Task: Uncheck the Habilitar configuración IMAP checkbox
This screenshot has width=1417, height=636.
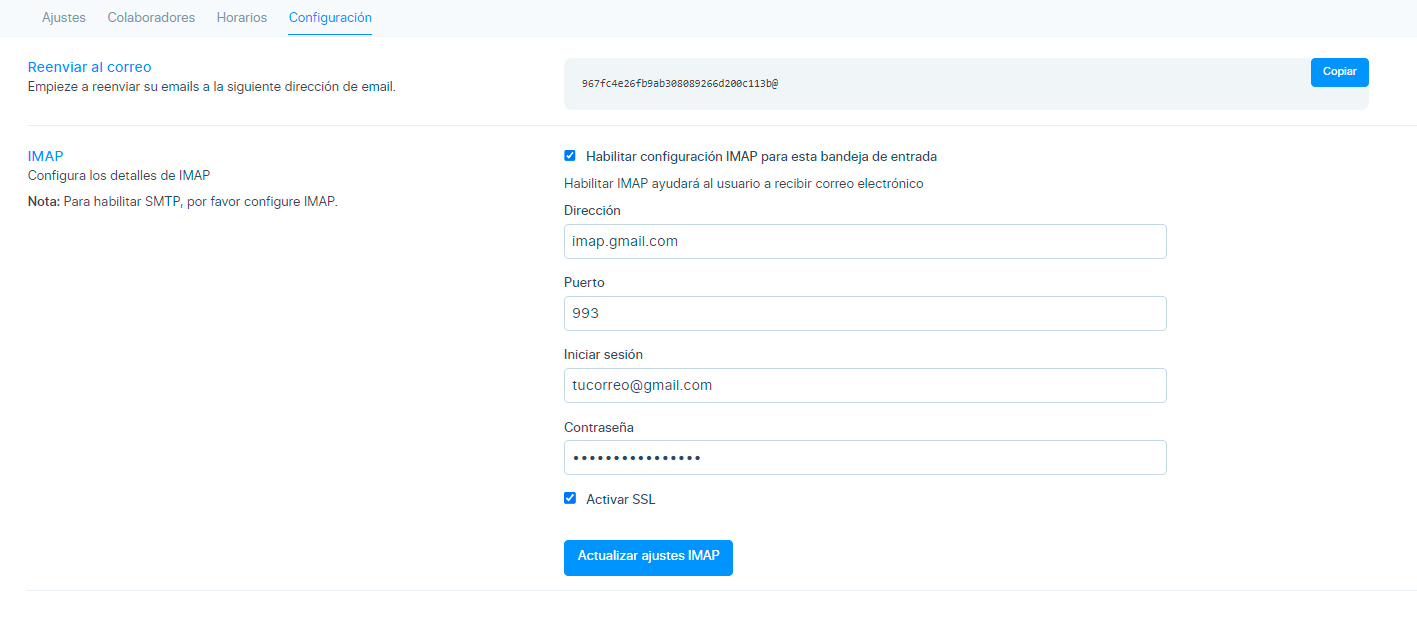Action: pyautogui.click(x=570, y=156)
